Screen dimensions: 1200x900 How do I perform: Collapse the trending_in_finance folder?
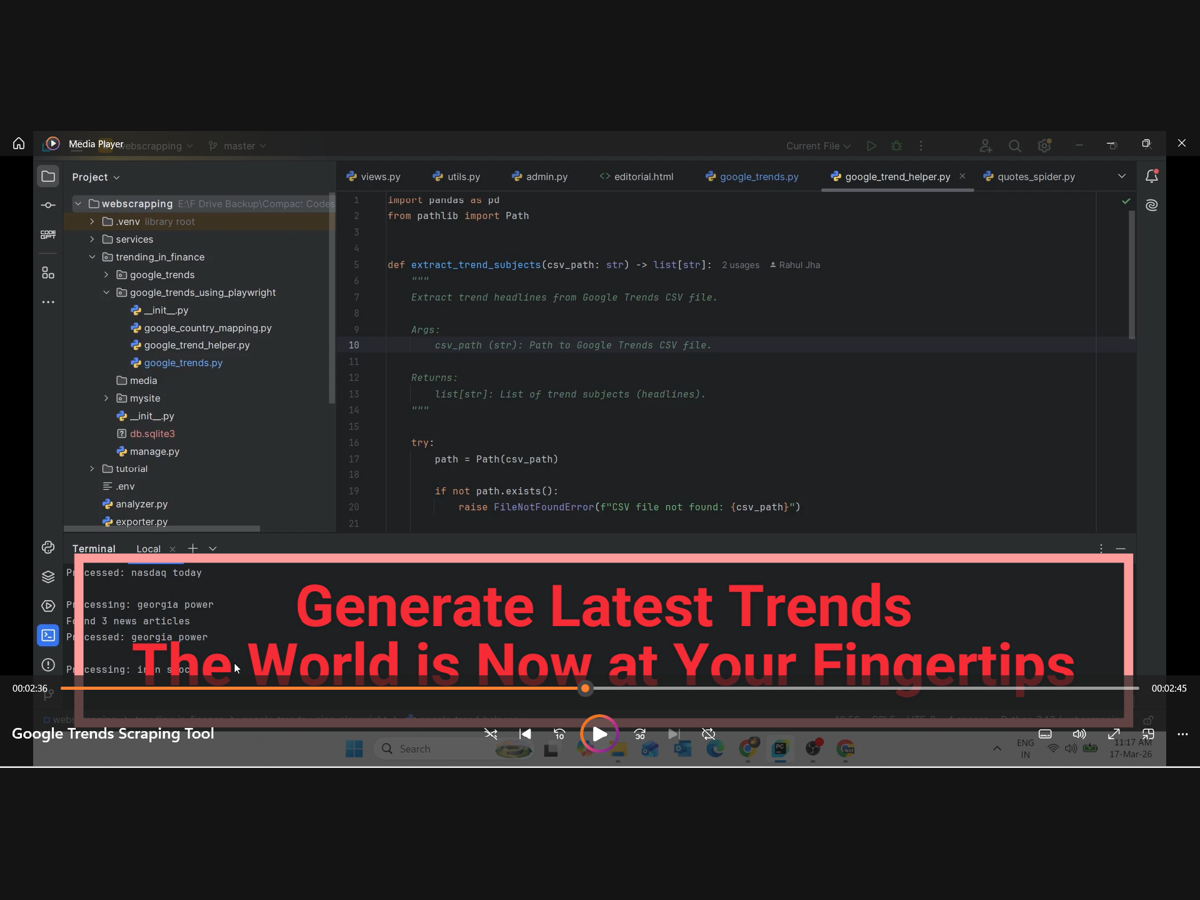93,257
